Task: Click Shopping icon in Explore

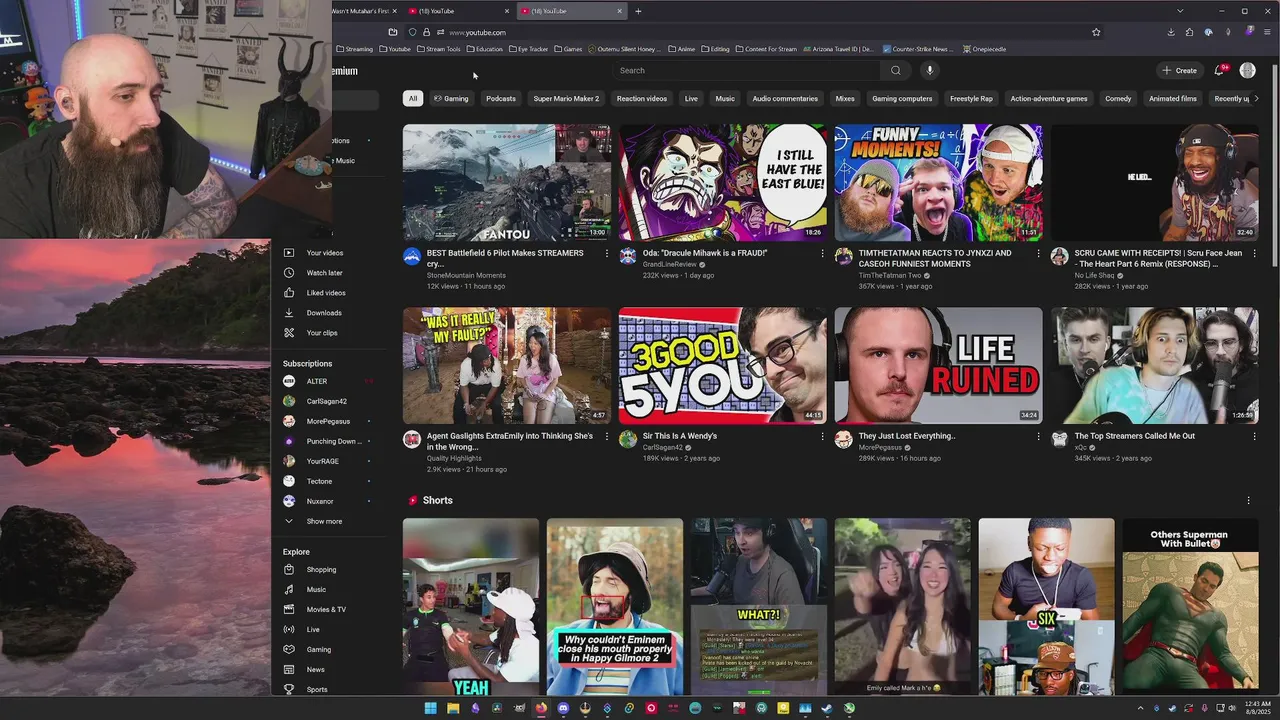Action: (289, 570)
